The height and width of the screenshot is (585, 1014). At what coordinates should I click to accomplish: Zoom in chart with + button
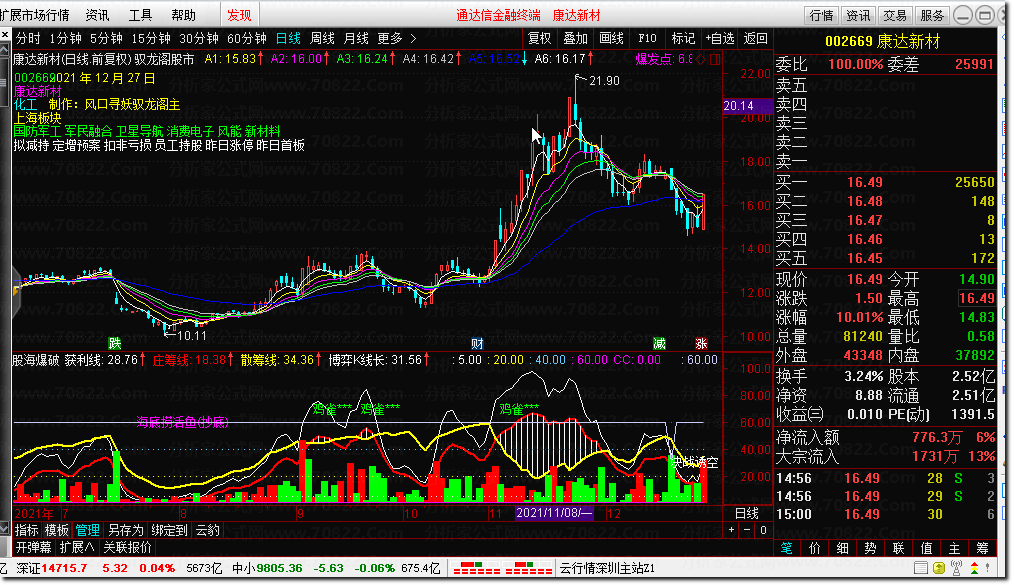click(731, 530)
